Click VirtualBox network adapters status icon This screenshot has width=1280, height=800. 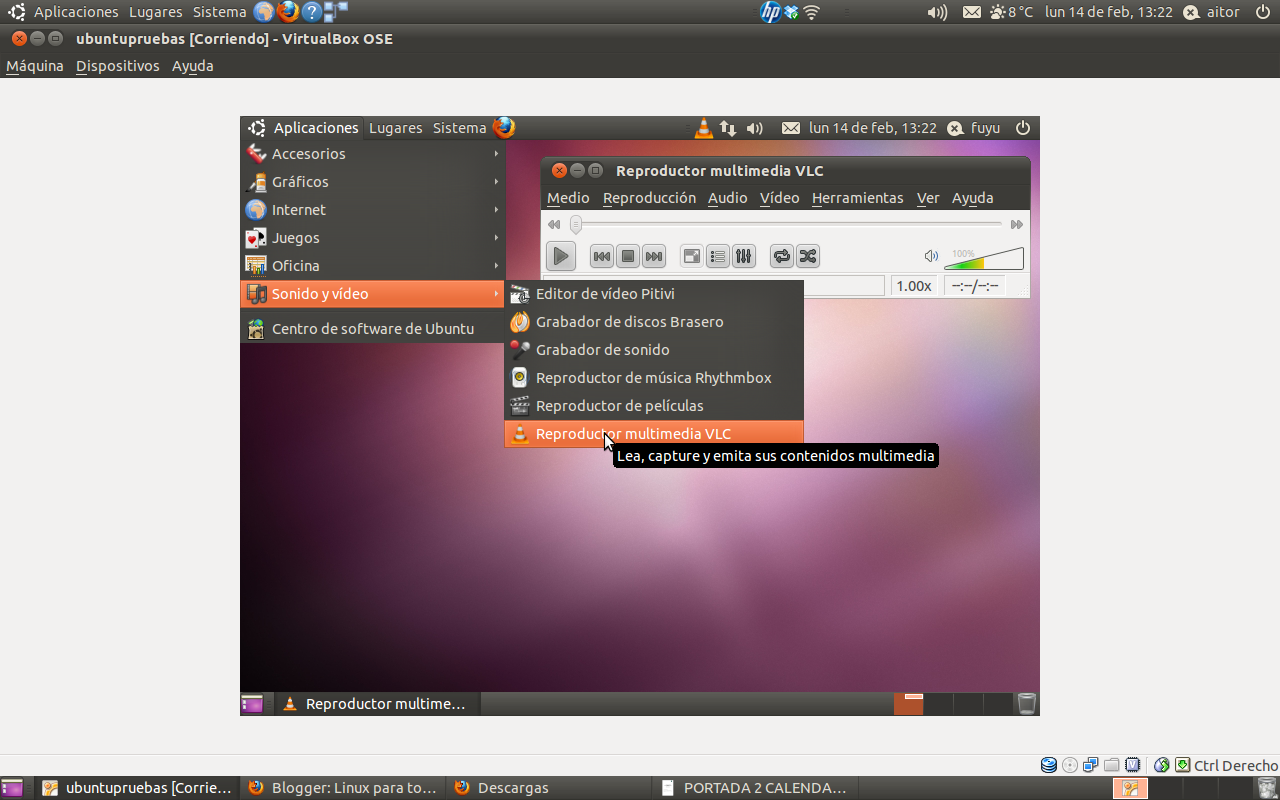point(1091,765)
